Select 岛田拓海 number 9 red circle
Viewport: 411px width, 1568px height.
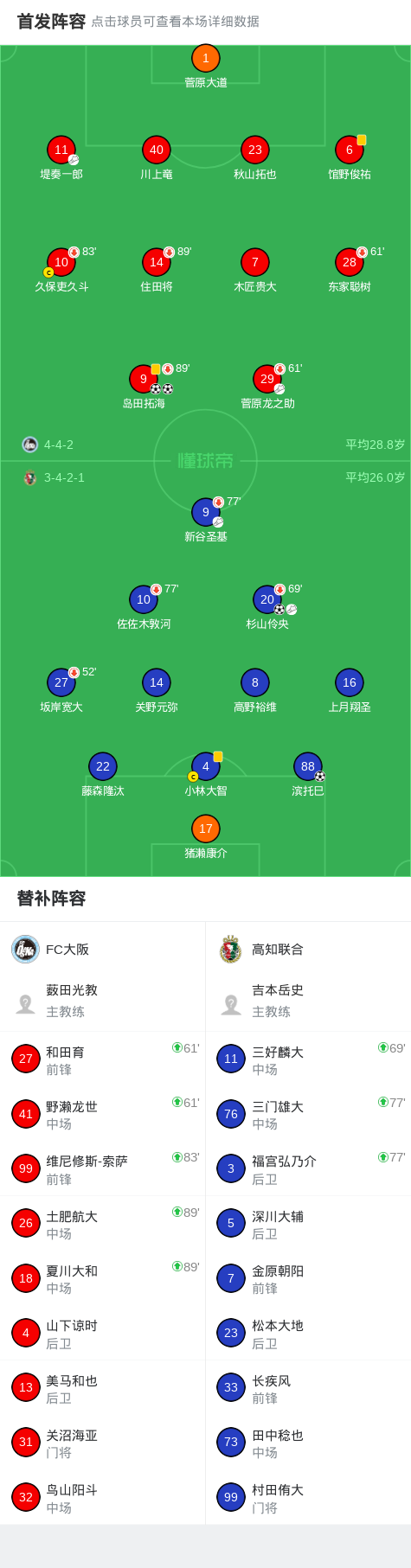pyautogui.click(x=144, y=379)
